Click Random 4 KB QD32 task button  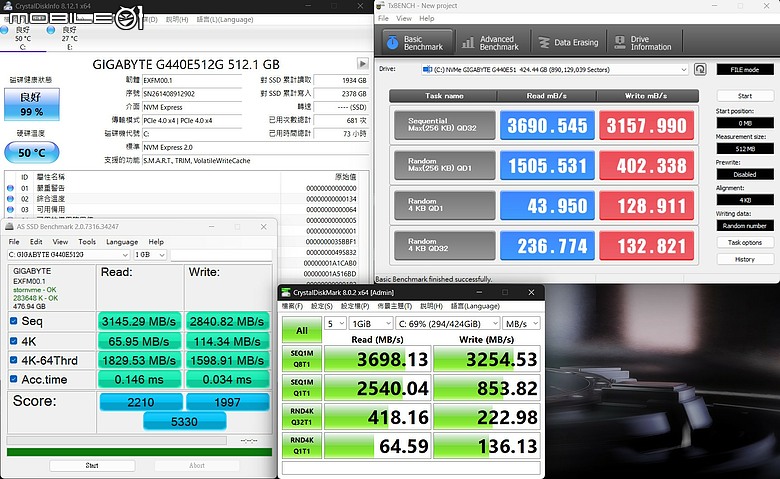tap(444, 245)
